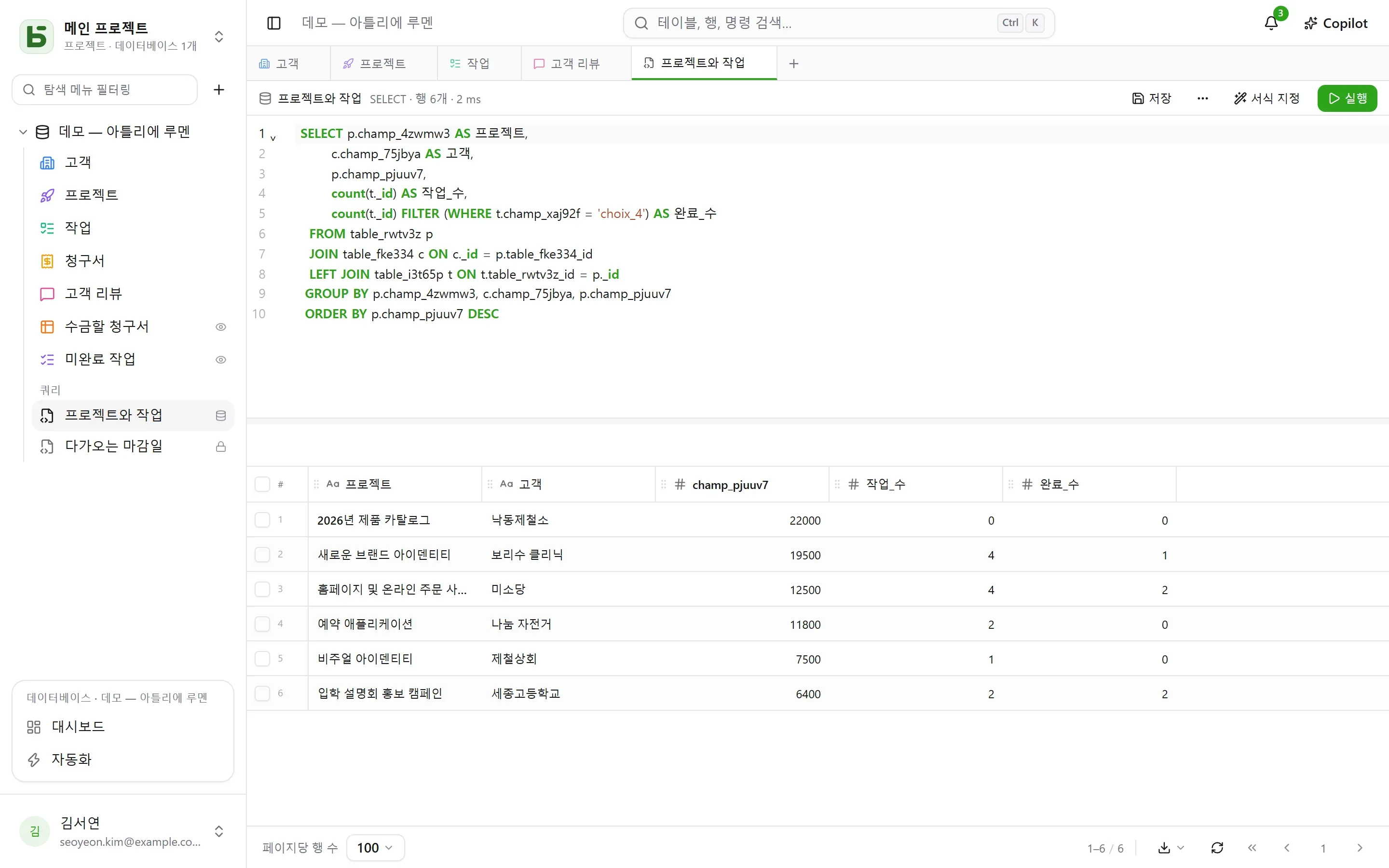Click the plus icon to add a new tab
This screenshot has width=1389, height=868.
[794, 64]
